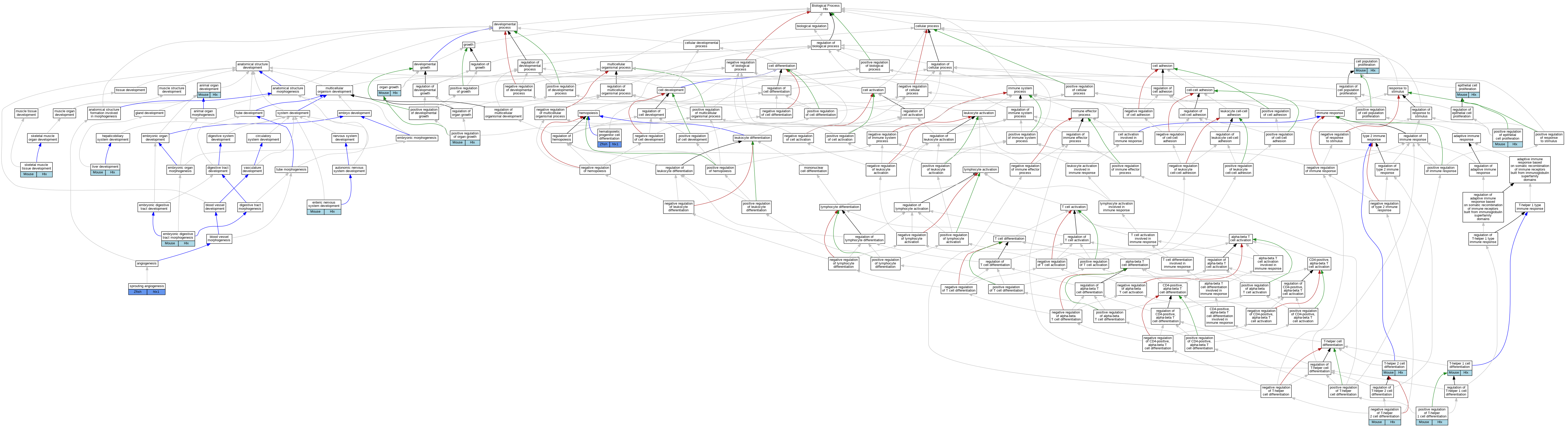
Task: Click "positive regulation of epithelial cell proliferation" node label
Action: 1507,135
